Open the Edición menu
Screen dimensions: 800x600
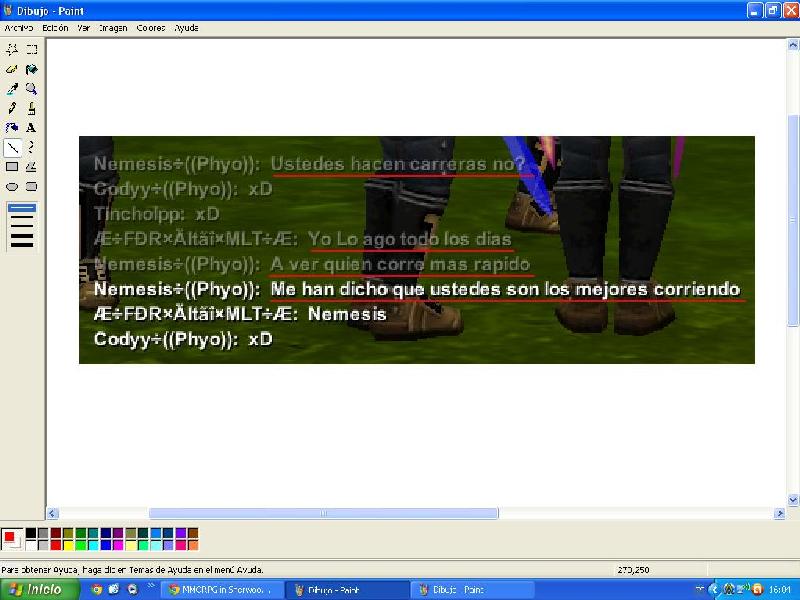coord(55,28)
